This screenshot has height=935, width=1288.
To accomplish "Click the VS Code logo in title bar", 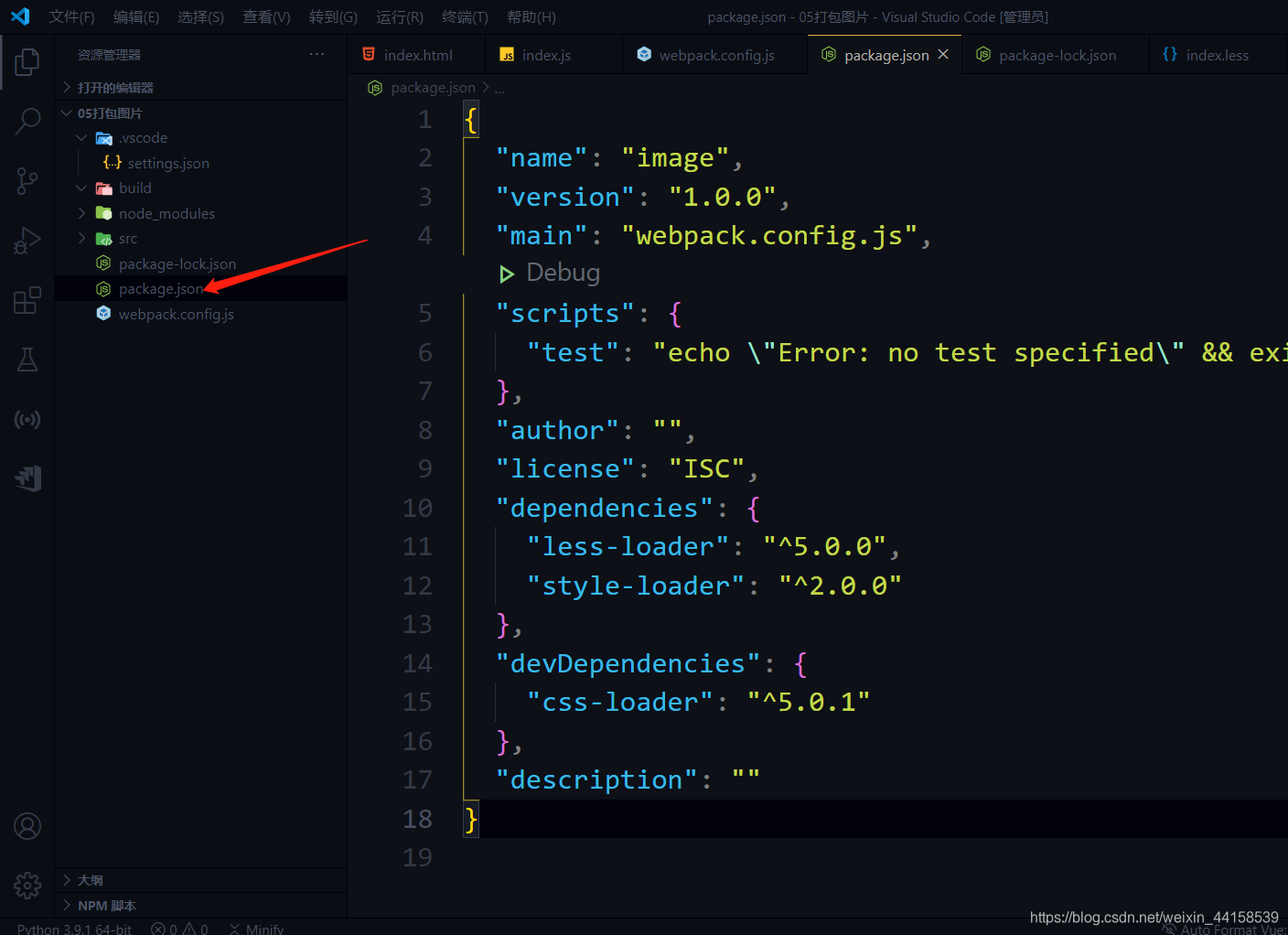I will [x=20, y=16].
